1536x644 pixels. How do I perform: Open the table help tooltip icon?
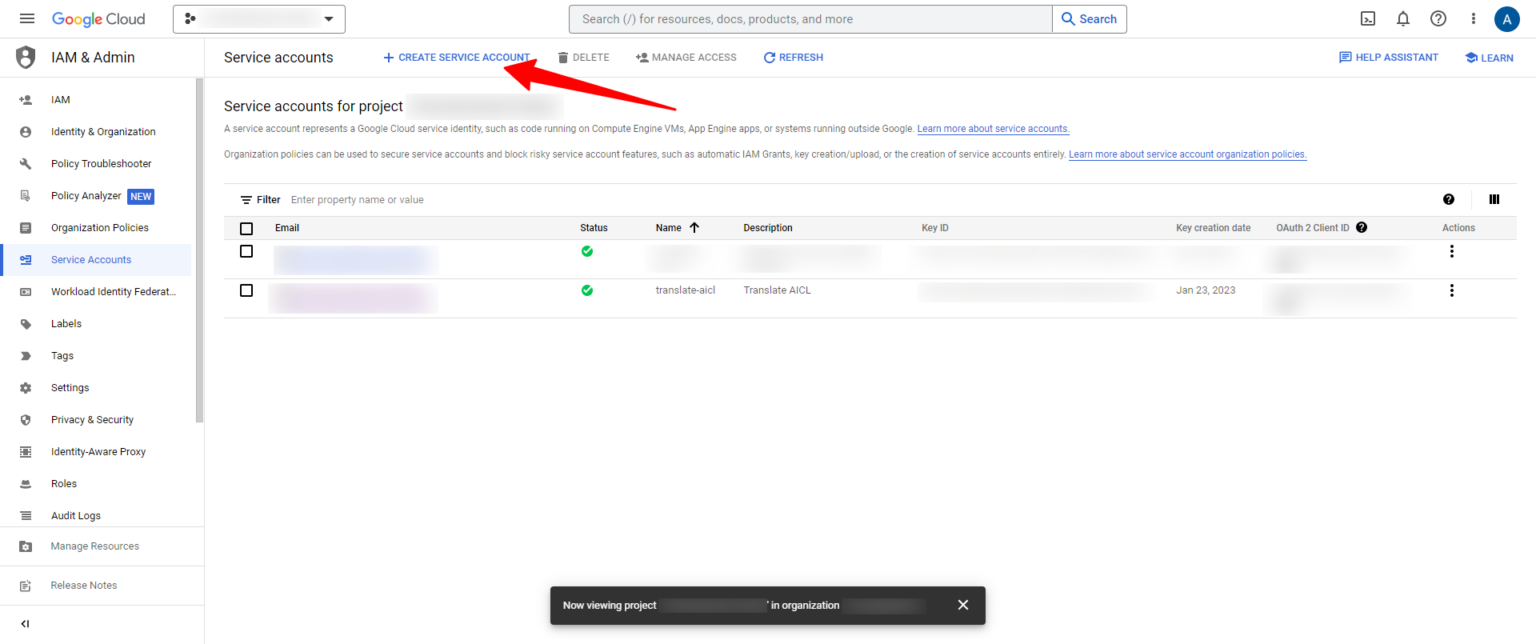pos(1448,199)
